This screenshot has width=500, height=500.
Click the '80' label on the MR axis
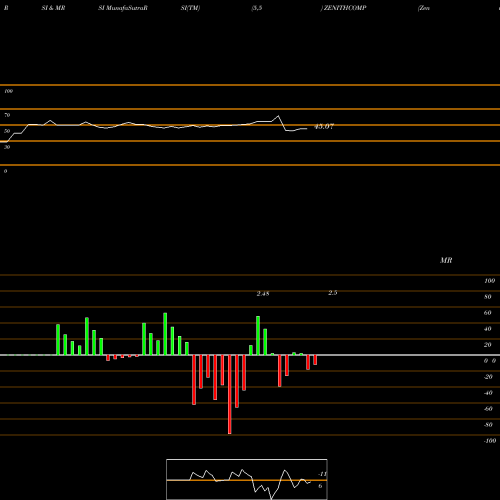[x=488, y=297]
